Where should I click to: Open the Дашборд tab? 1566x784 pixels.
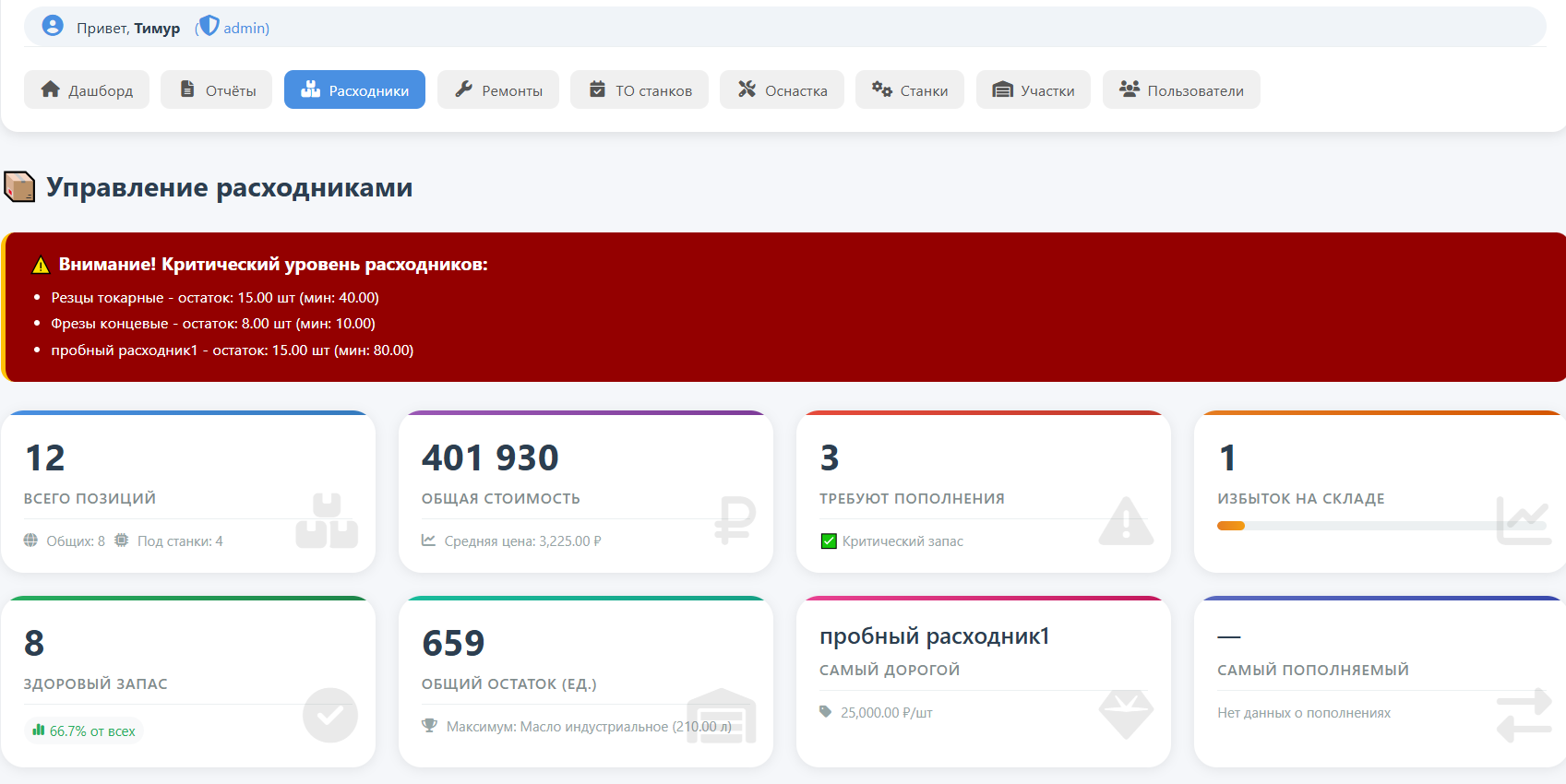(87, 89)
